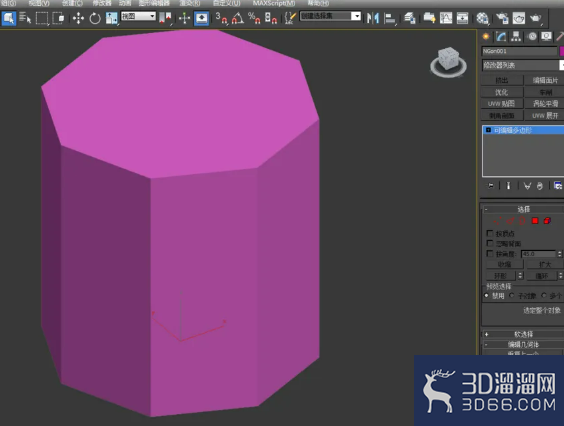Screen dimensions: 564x426
Task: Switch to the Hierarchy command panel tab
Action: coord(516,36)
